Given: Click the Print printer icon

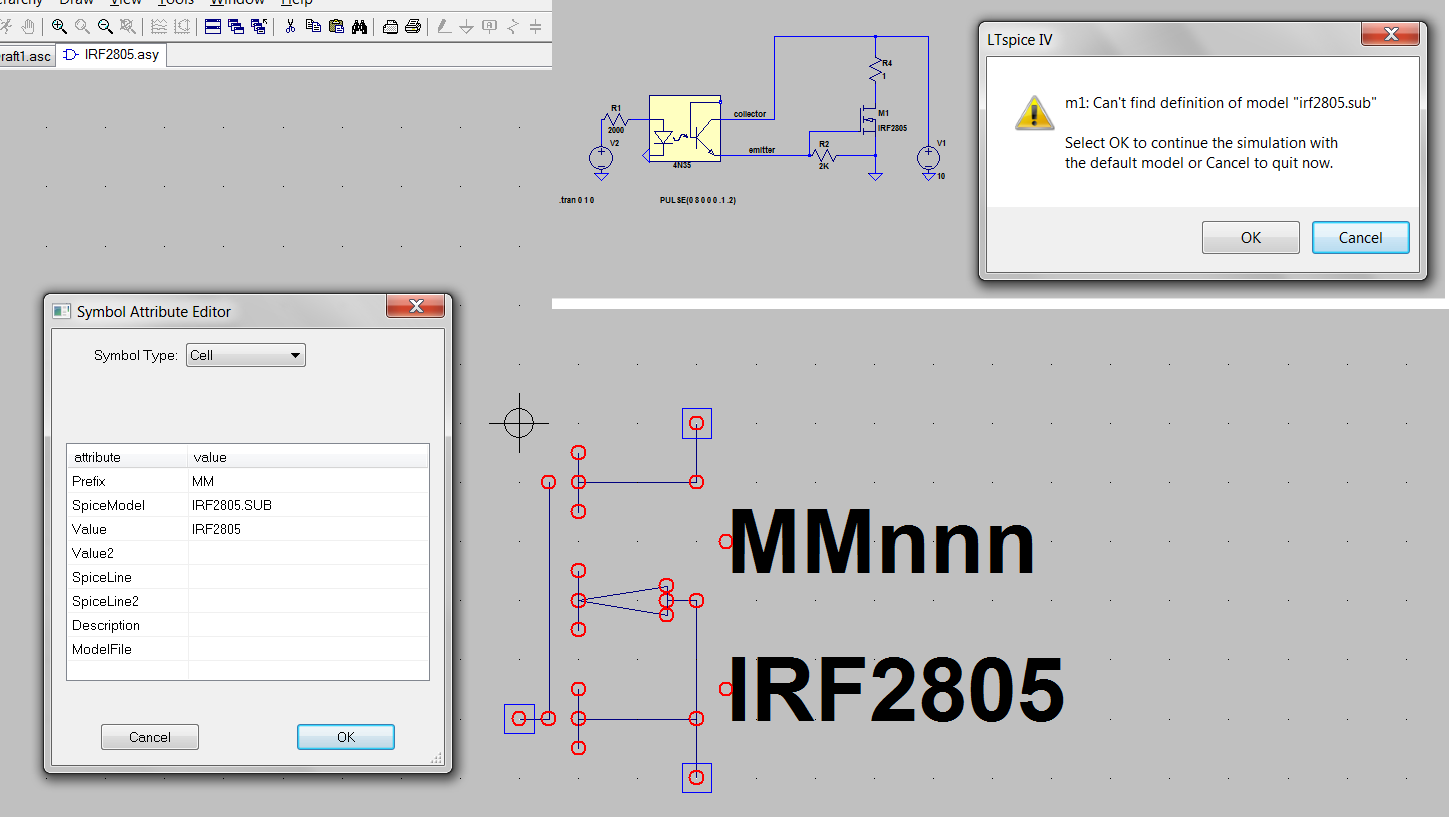Looking at the screenshot, I should (412, 26).
